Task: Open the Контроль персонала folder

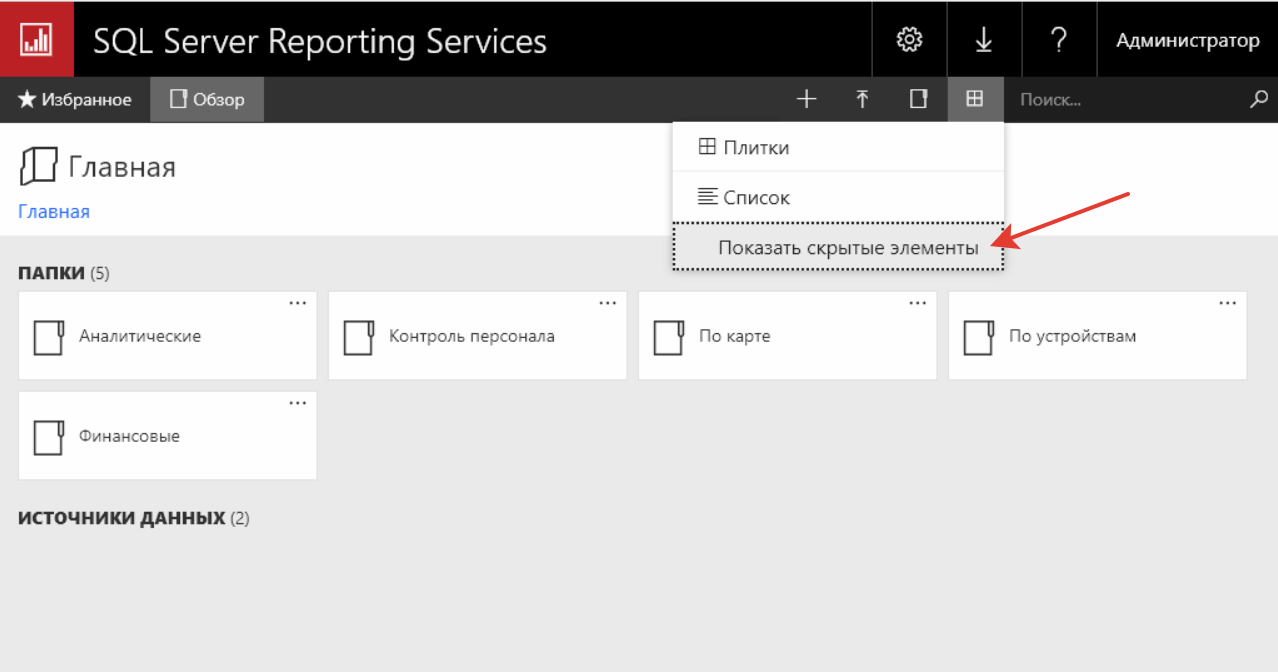Action: tap(478, 336)
